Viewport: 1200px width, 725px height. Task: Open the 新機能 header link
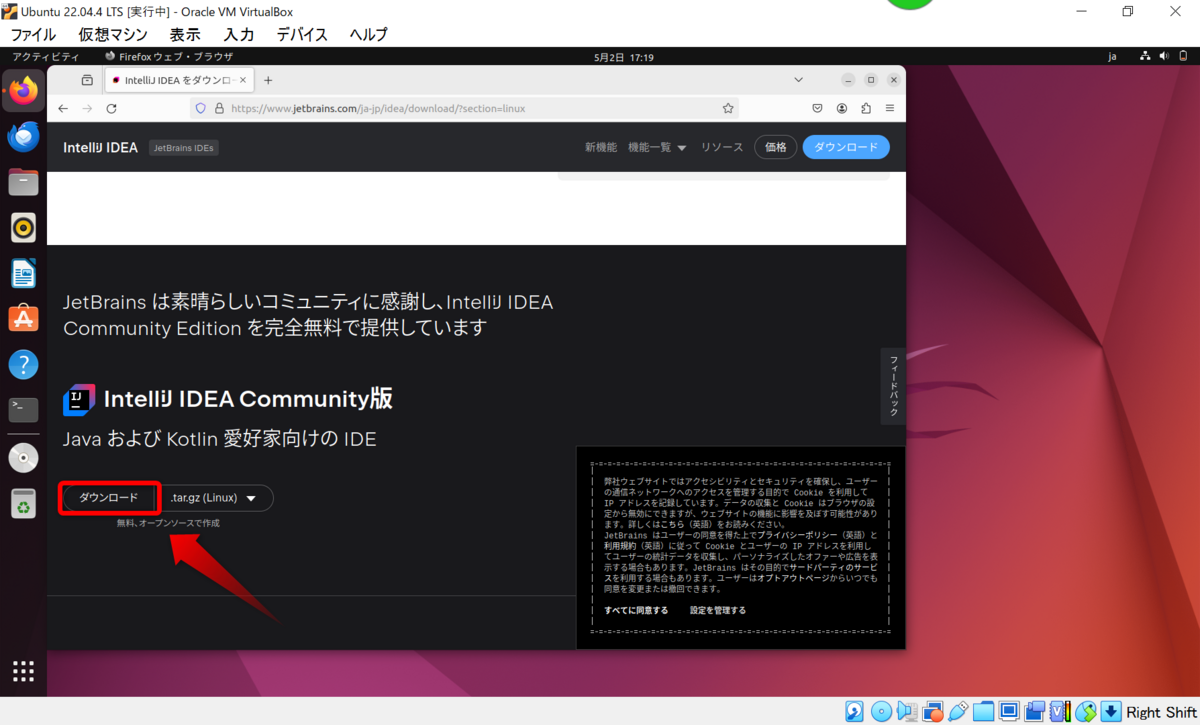[601, 147]
